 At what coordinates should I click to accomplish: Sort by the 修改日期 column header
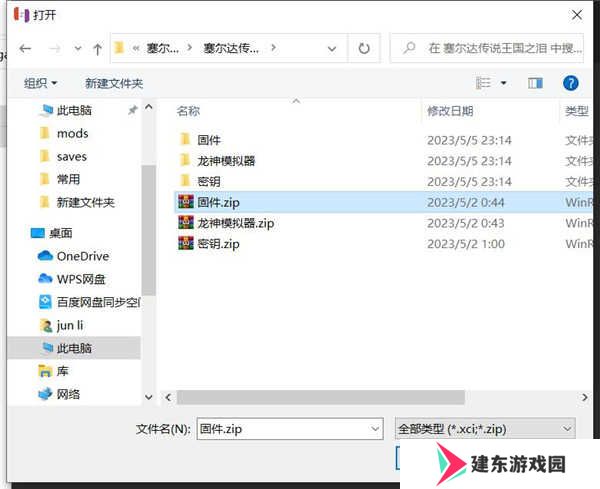(450, 111)
